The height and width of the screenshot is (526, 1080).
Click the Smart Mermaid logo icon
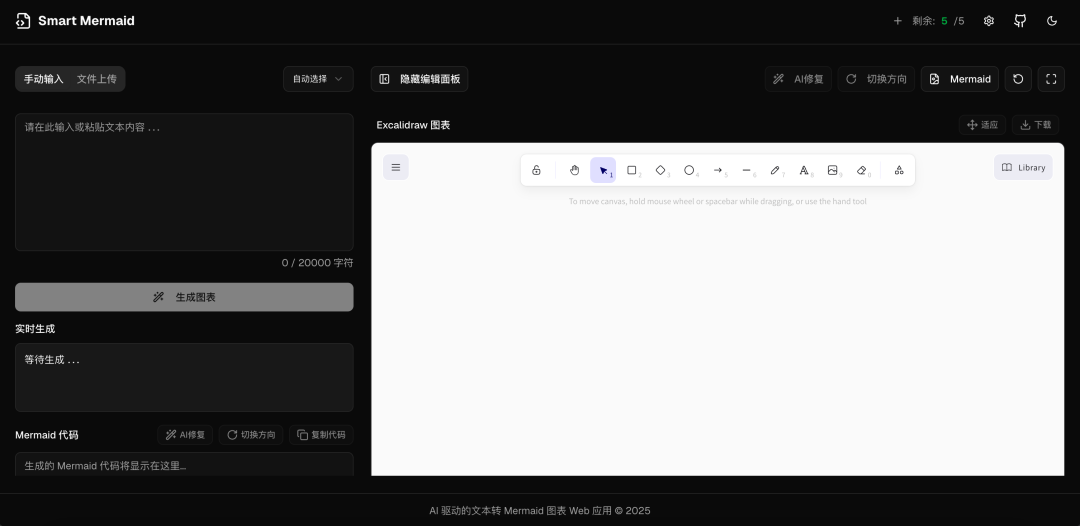(23, 21)
